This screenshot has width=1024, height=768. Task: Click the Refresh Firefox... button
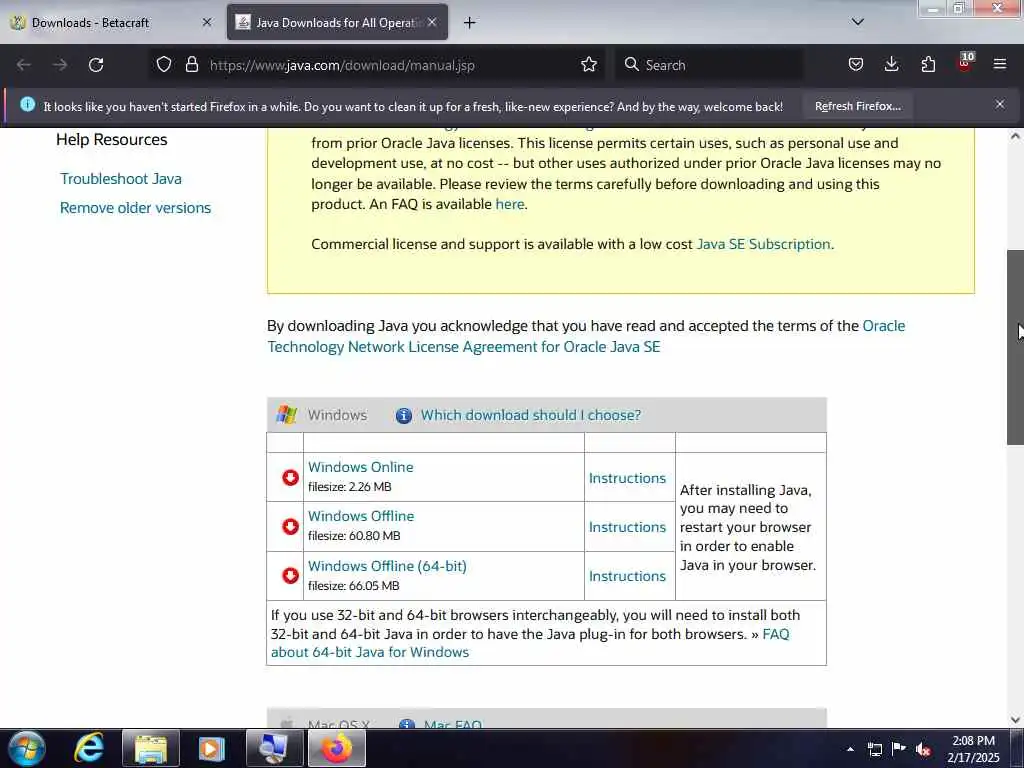857,106
